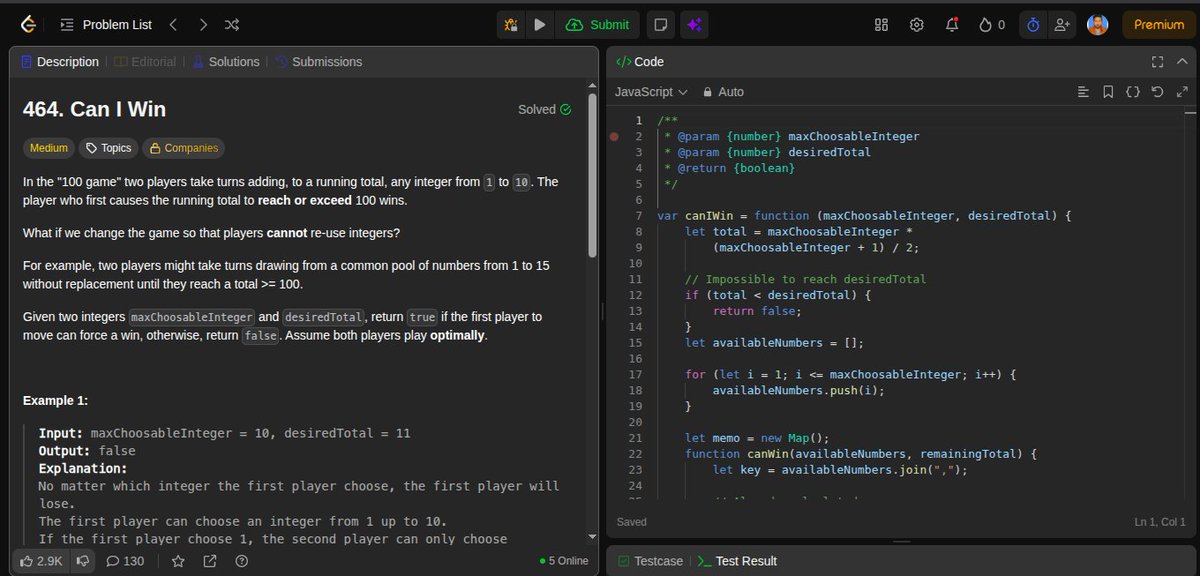The image size is (1200, 576).
Task: Open the layout grid icon
Action: [881, 24]
